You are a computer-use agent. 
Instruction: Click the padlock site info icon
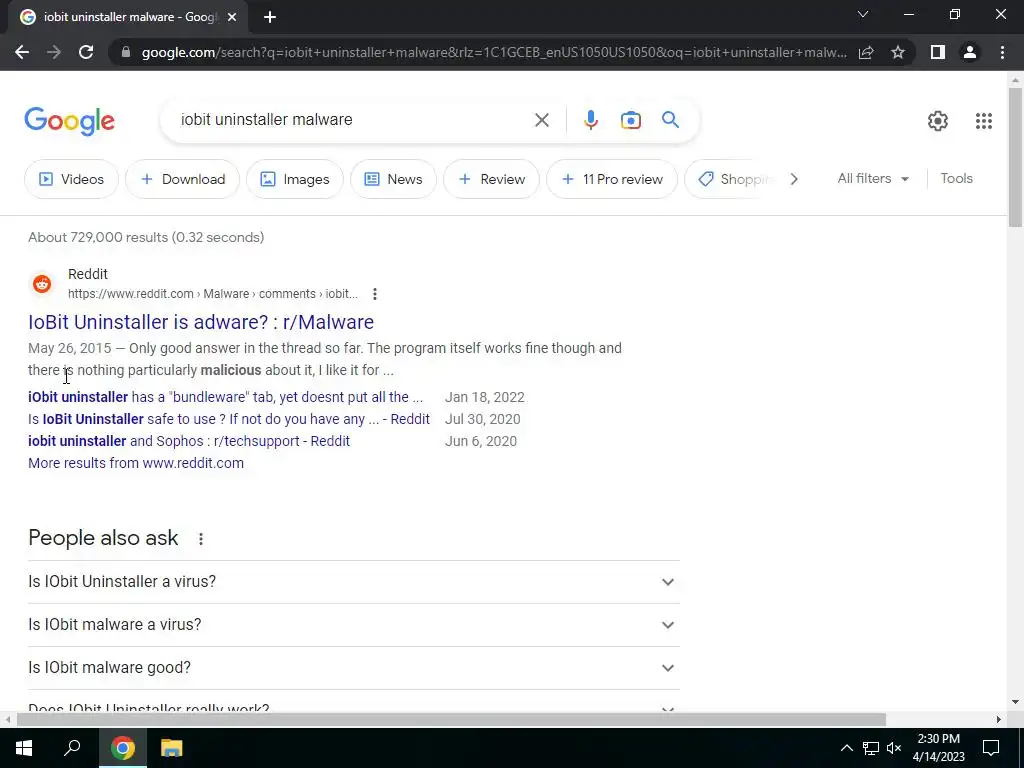pos(126,52)
